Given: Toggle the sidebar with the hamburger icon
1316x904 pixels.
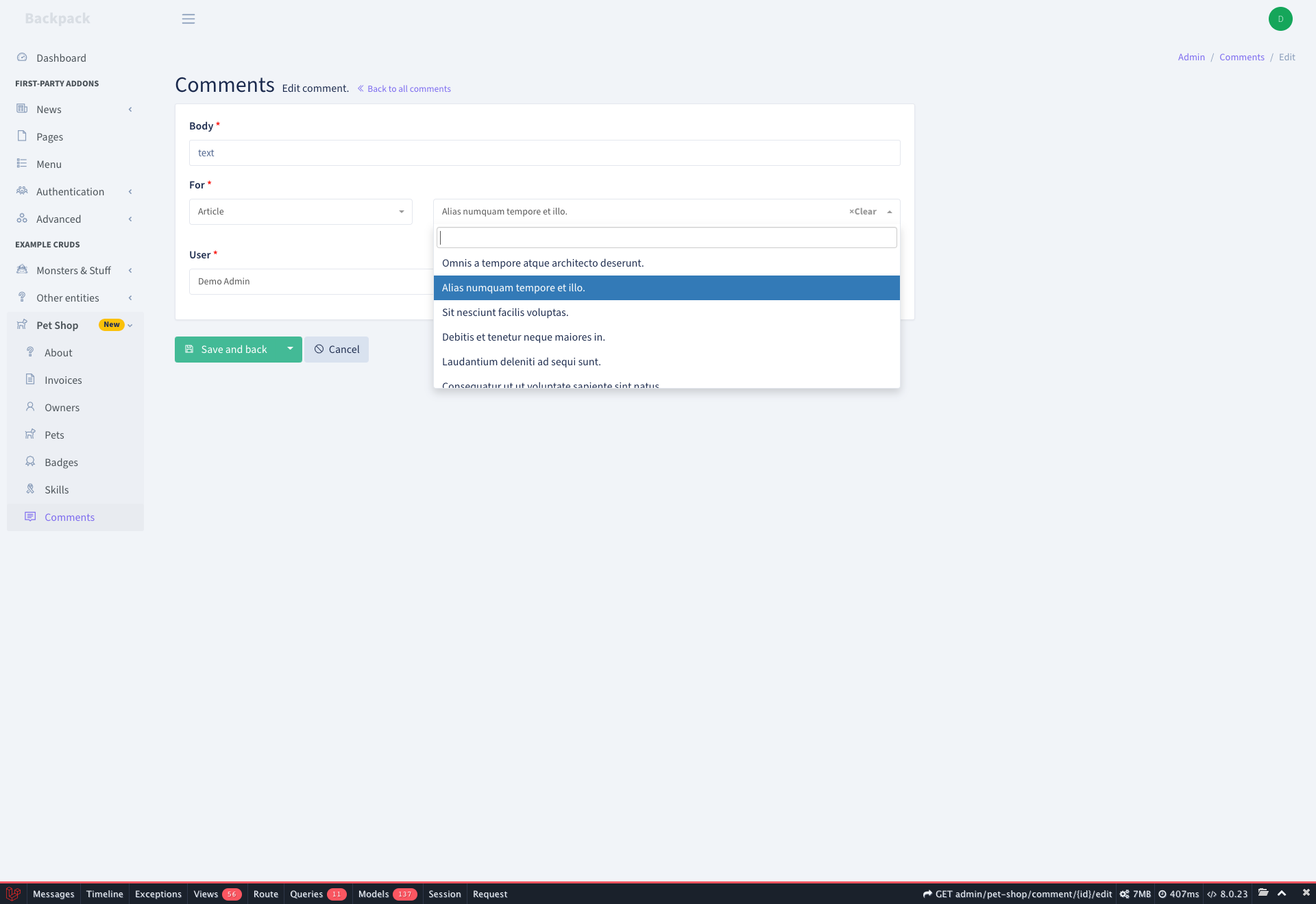Looking at the screenshot, I should tap(188, 19).
